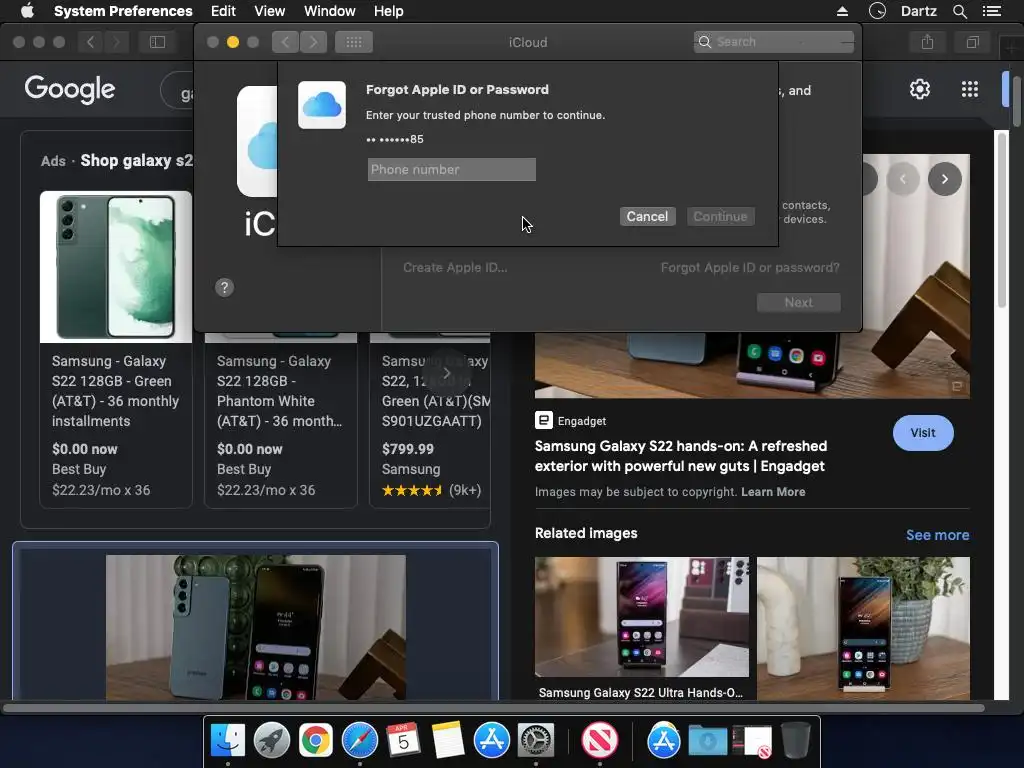Screen dimensions: 1024x768
Task: Open Galaxy S22 Phantom White listing
Action: click(280, 391)
